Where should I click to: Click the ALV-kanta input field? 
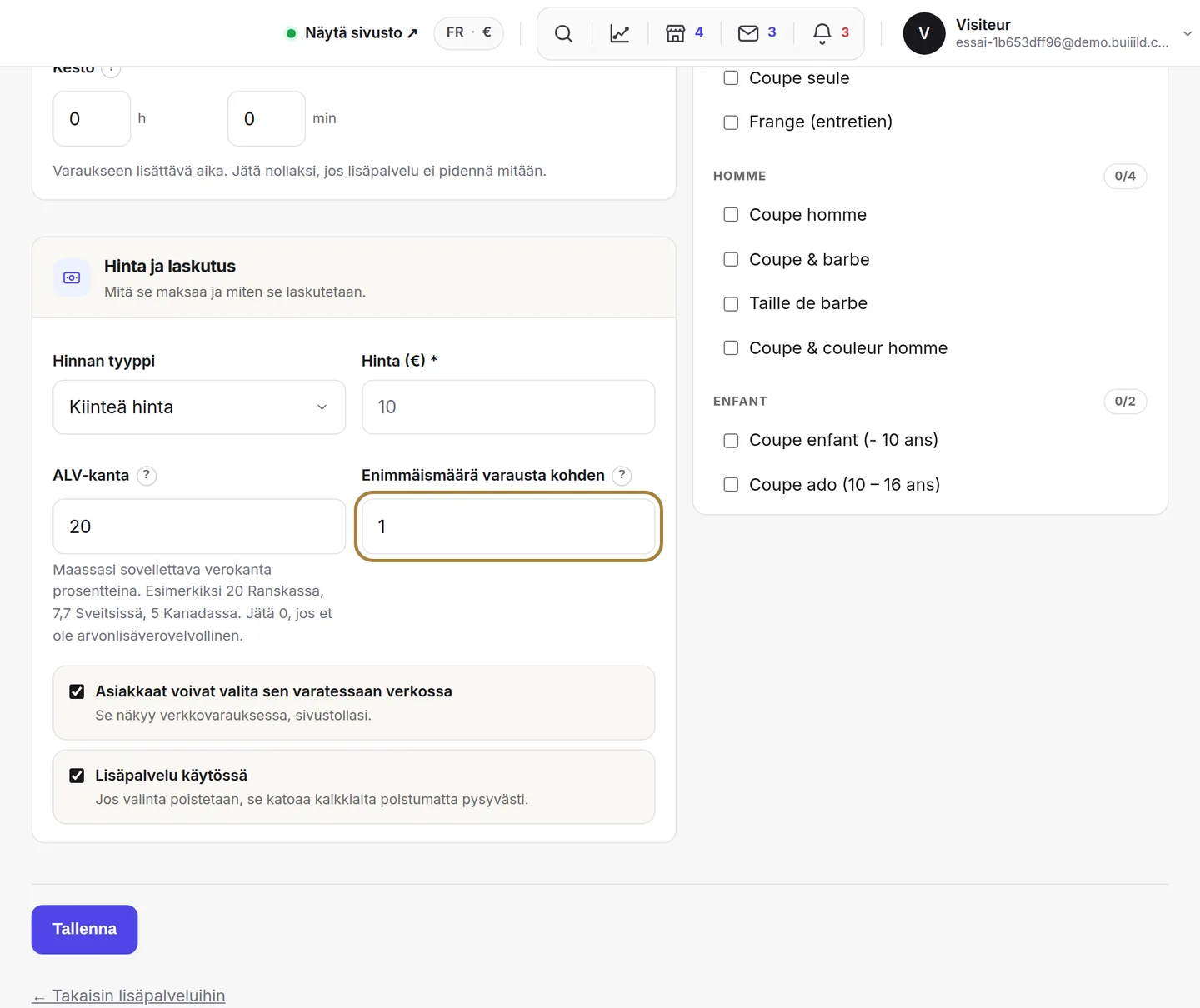tap(199, 526)
